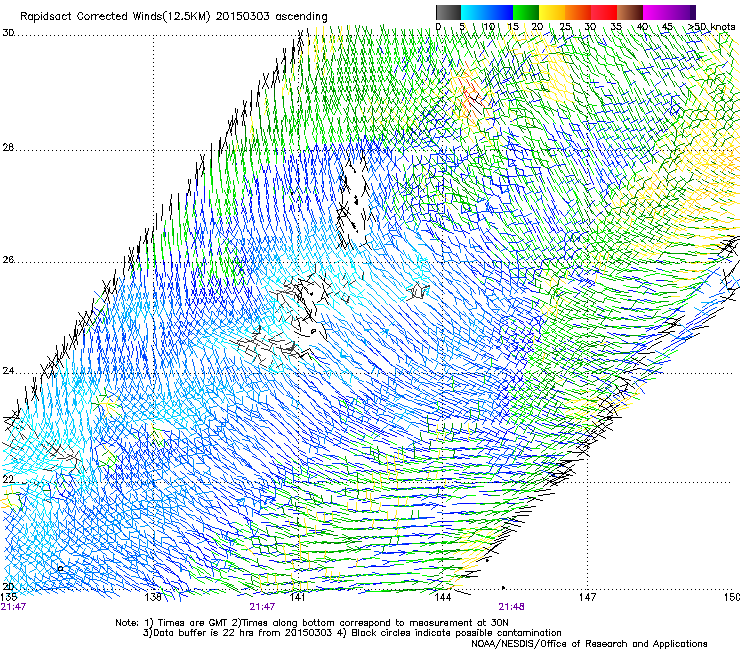
Task: Click the '45' label under the color bar
Action: point(667,27)
